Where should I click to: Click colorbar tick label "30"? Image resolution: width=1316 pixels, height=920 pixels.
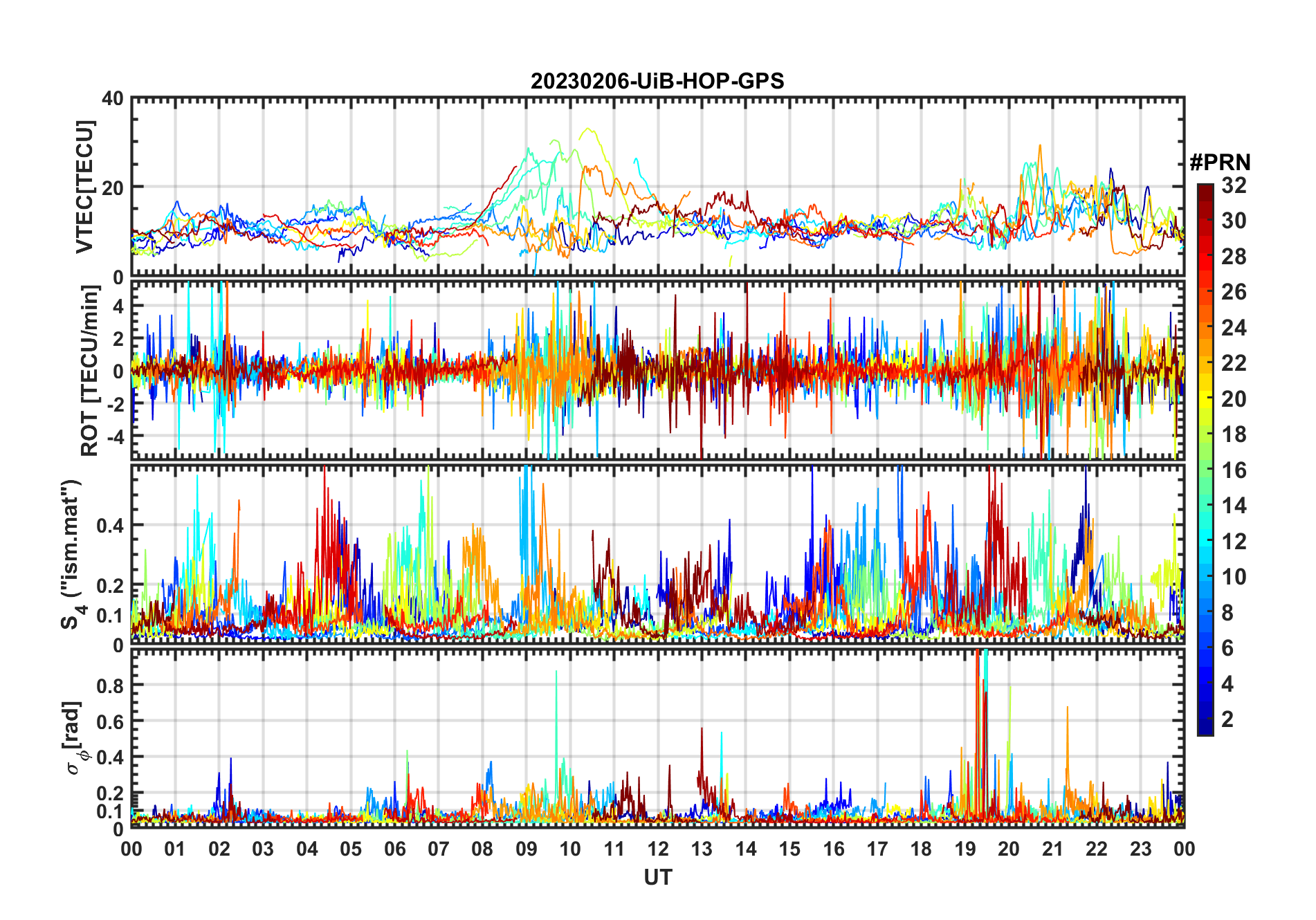[x=1234, y=221]
